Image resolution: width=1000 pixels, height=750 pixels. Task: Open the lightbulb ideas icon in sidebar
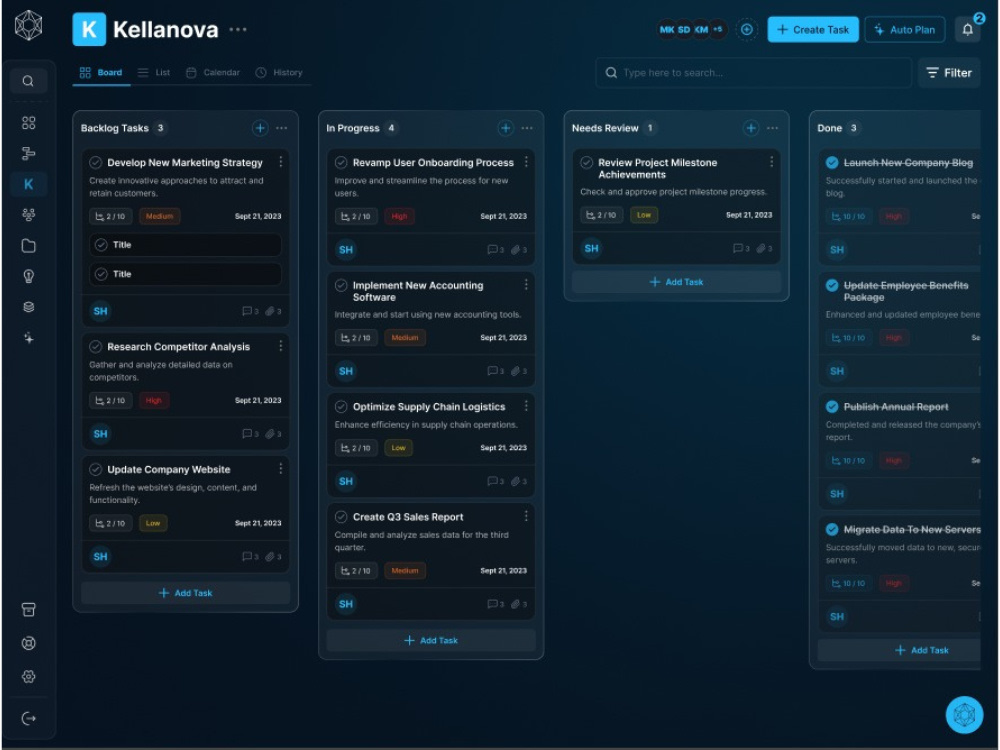28,276
